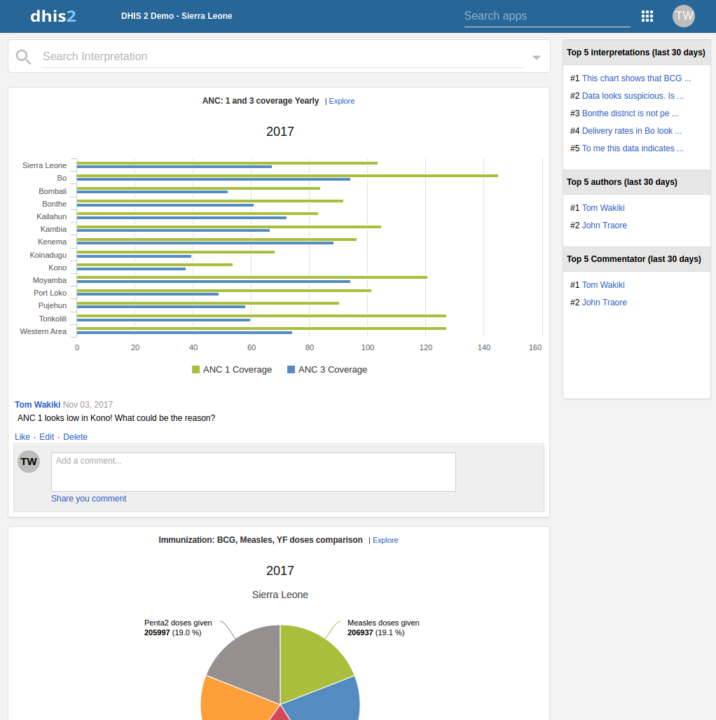Edit the ANC 1 Kono interpretation
Viewport: 716px width, 720px height.
[46, 437]
